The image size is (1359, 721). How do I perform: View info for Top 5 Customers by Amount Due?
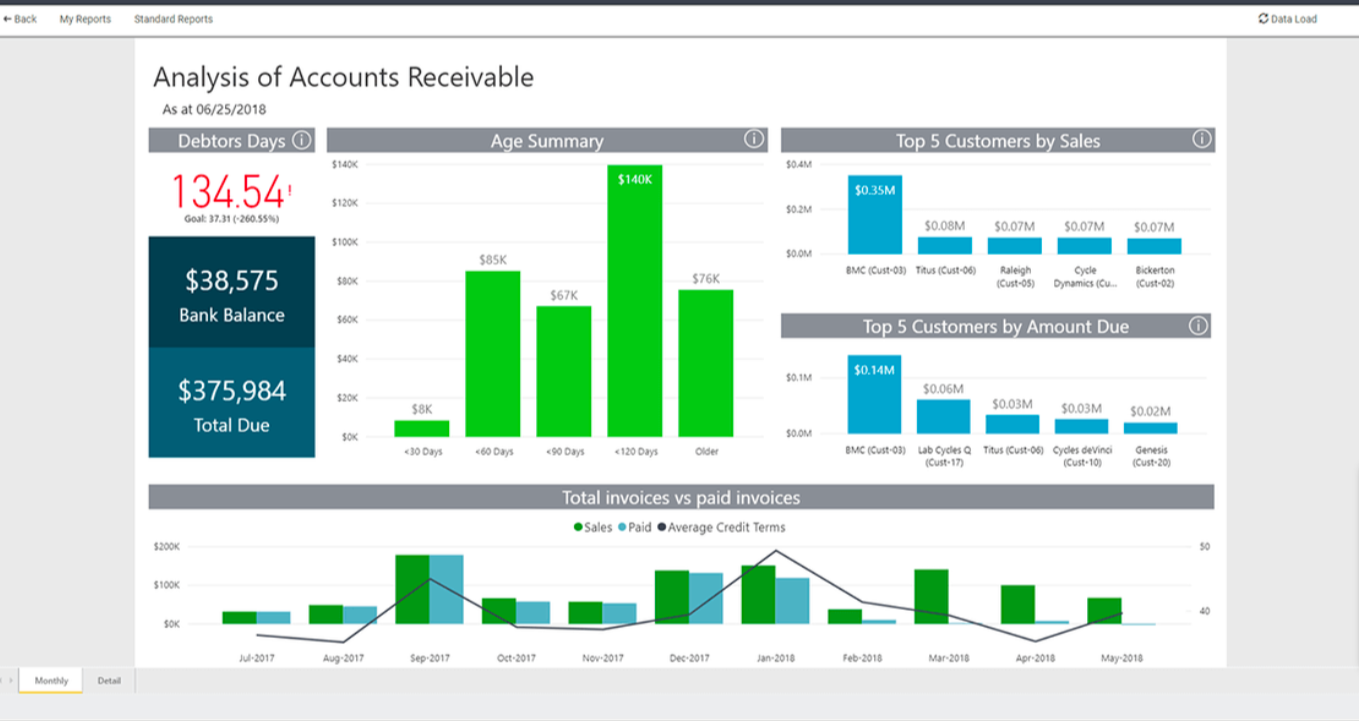click(1198, 326)
